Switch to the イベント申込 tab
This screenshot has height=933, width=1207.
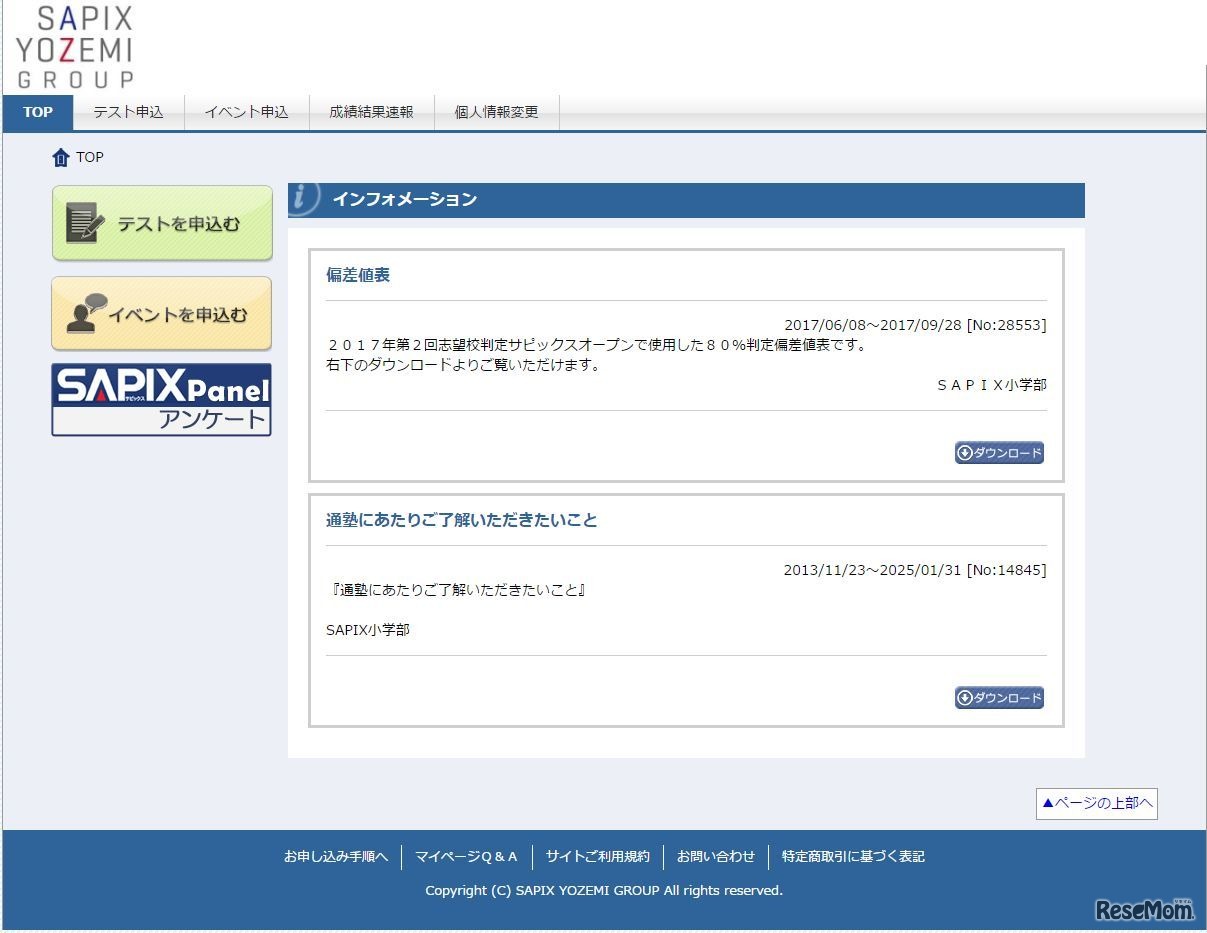(x=246, y=112)
